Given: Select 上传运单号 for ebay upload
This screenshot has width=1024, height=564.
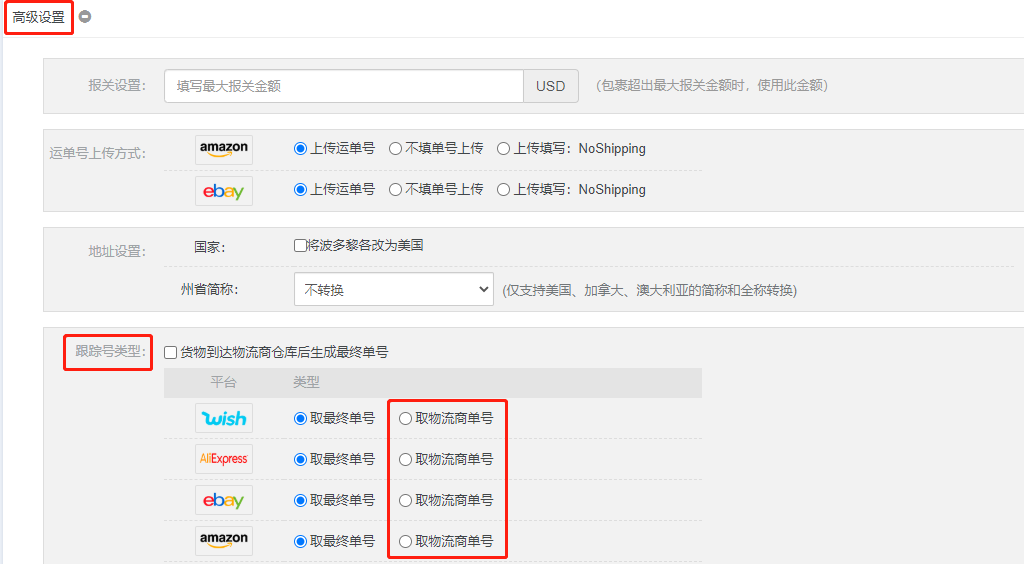Looking at the screenshot, I should coord(300,190).
